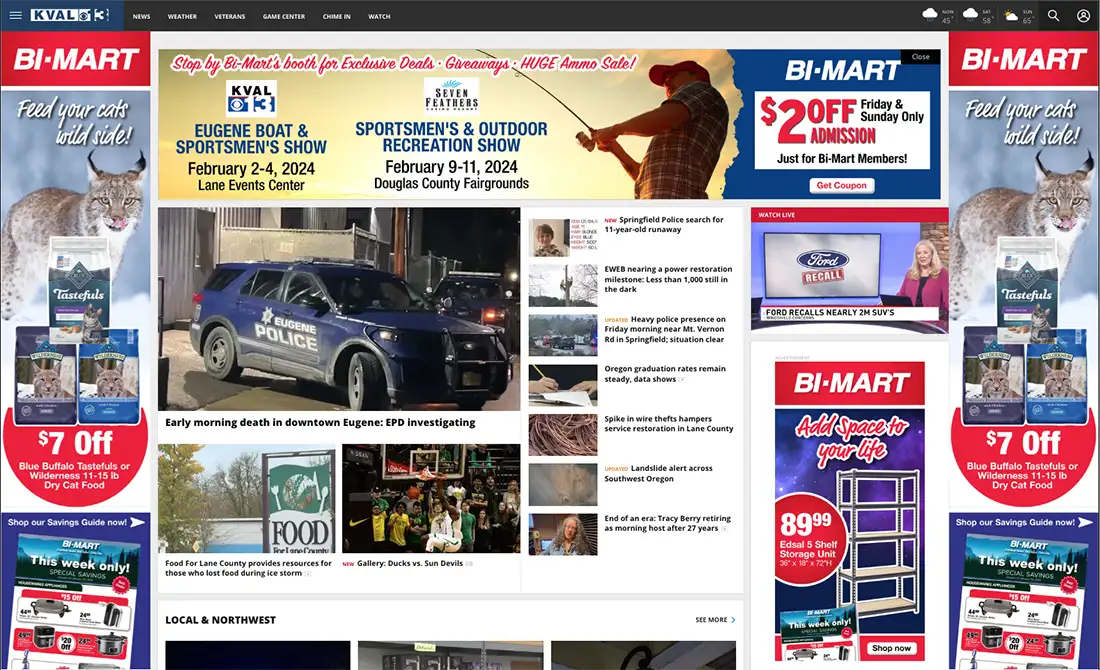Open the copper wire thumbnail

pyautogui.click(x=563, y=435)
